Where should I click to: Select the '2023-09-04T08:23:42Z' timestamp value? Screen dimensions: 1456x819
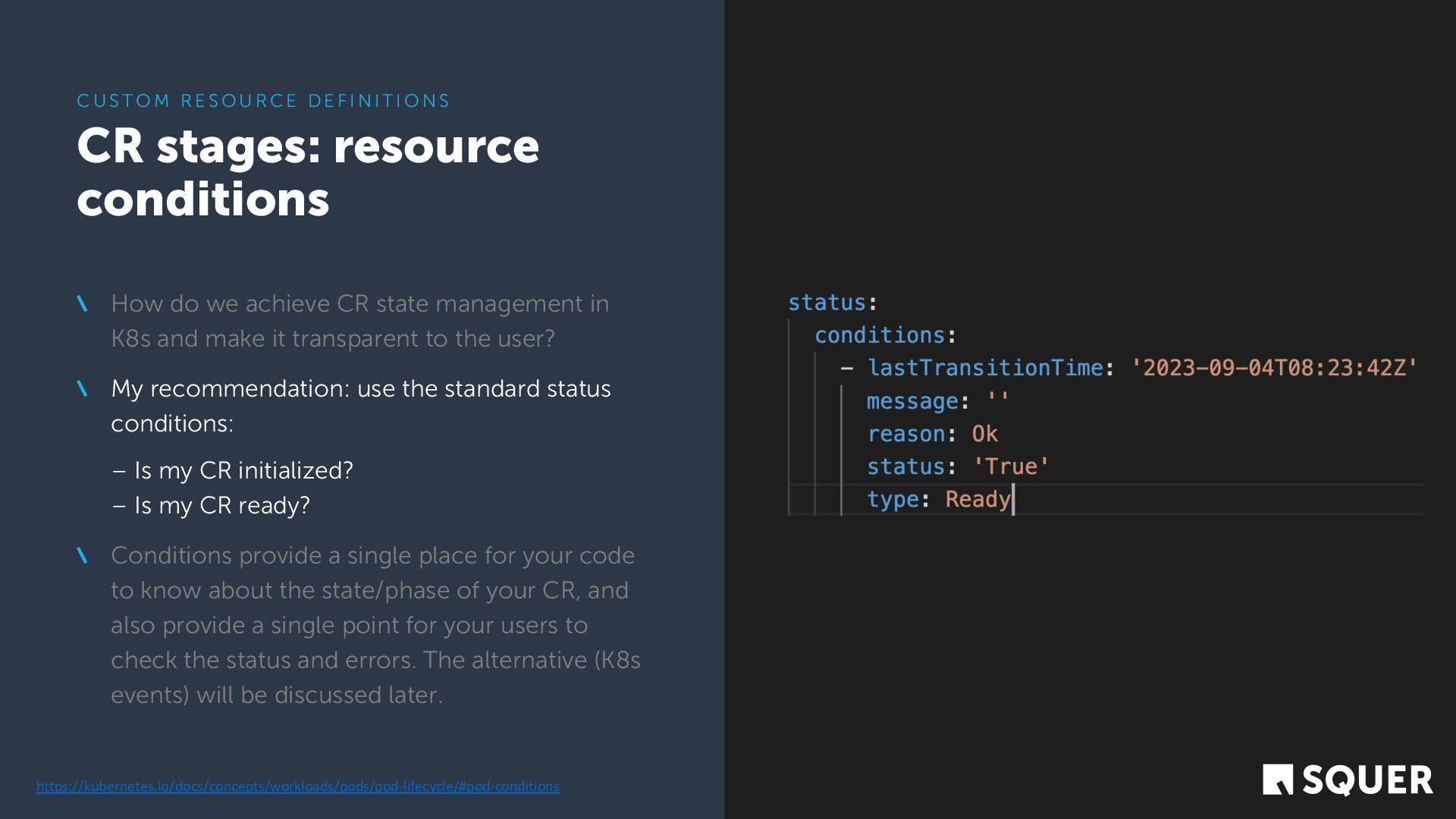coord(1274,368)
